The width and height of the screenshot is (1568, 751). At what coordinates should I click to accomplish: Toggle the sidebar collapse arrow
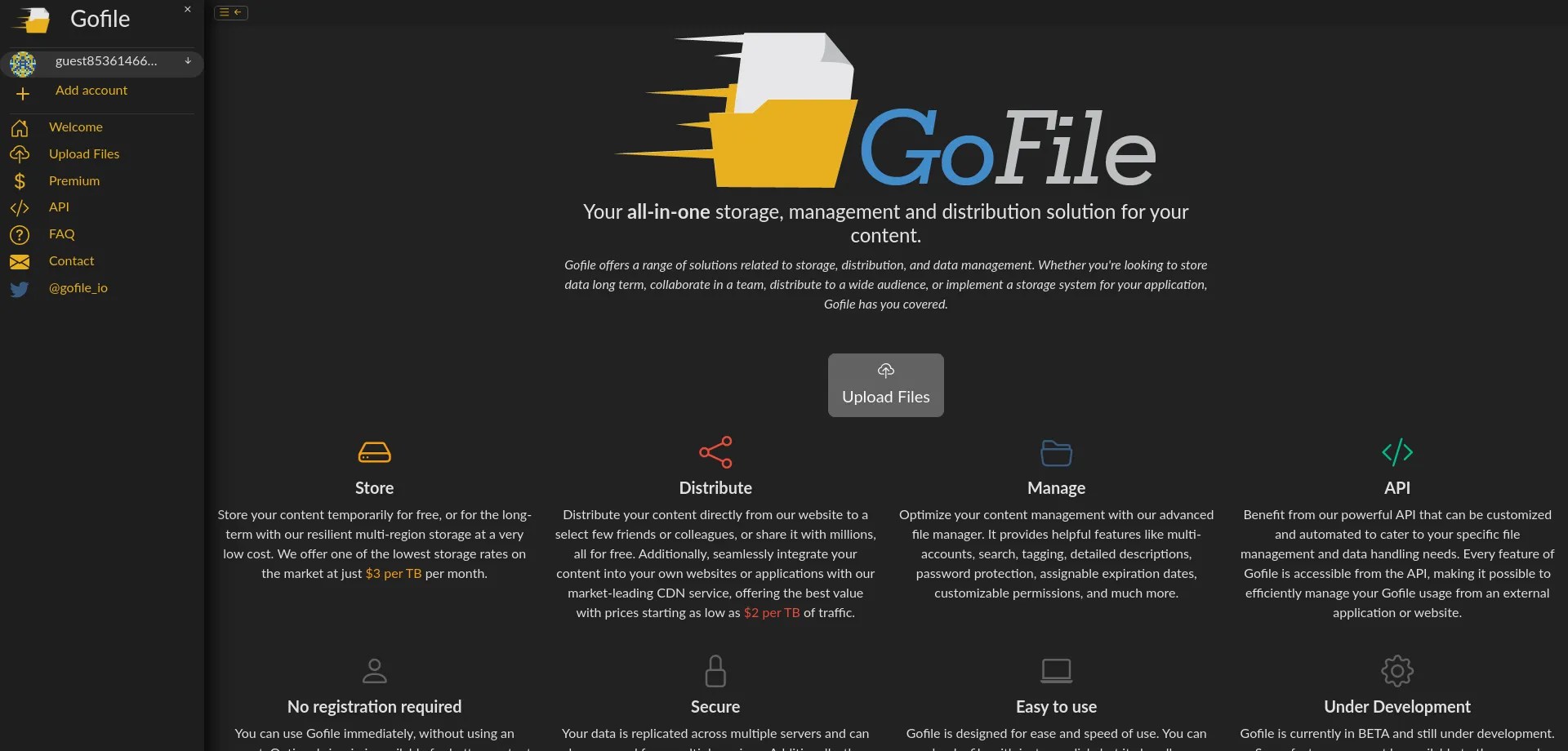point(238,12)
